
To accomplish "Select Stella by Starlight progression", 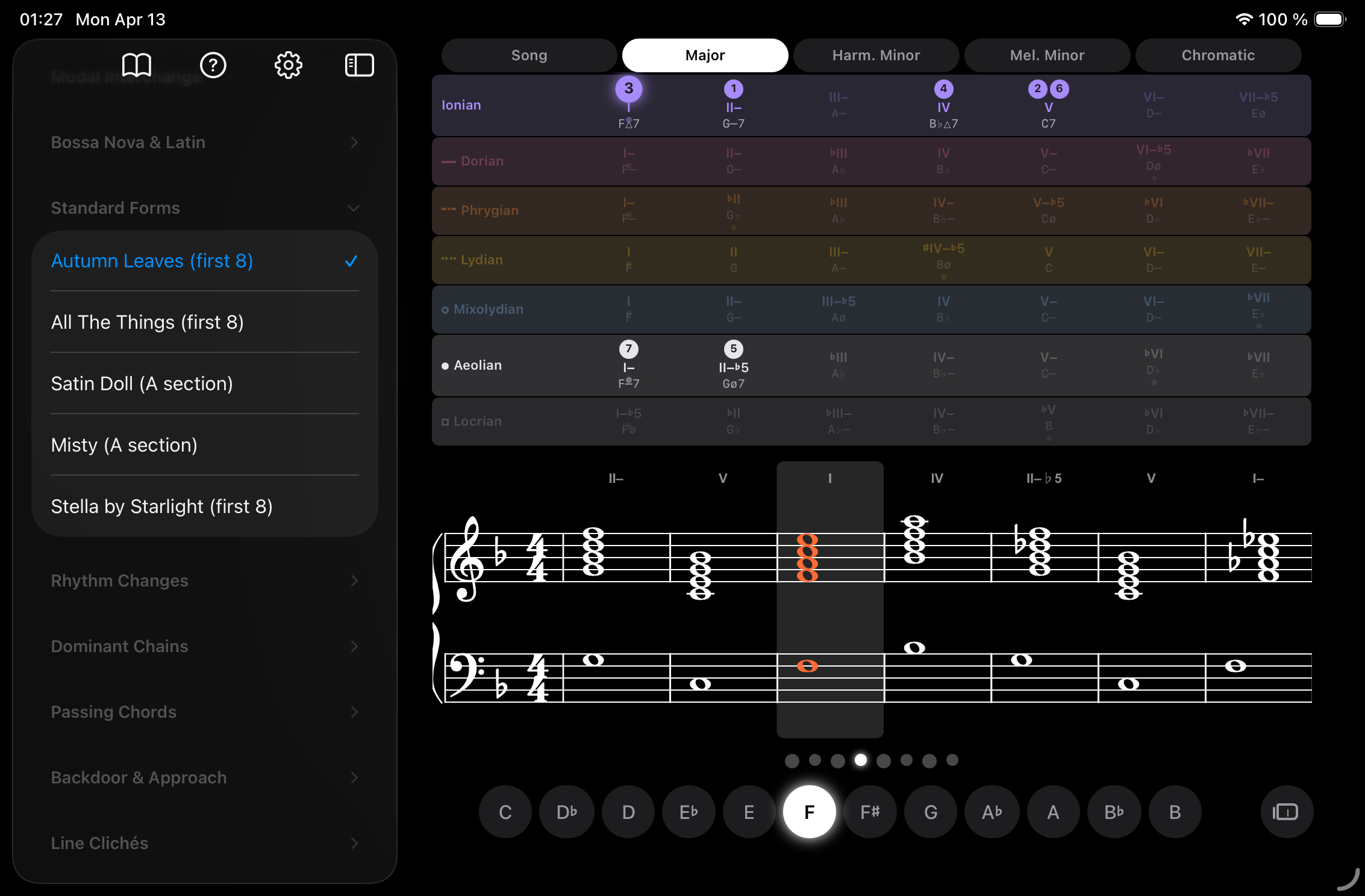I will point(161,506).
